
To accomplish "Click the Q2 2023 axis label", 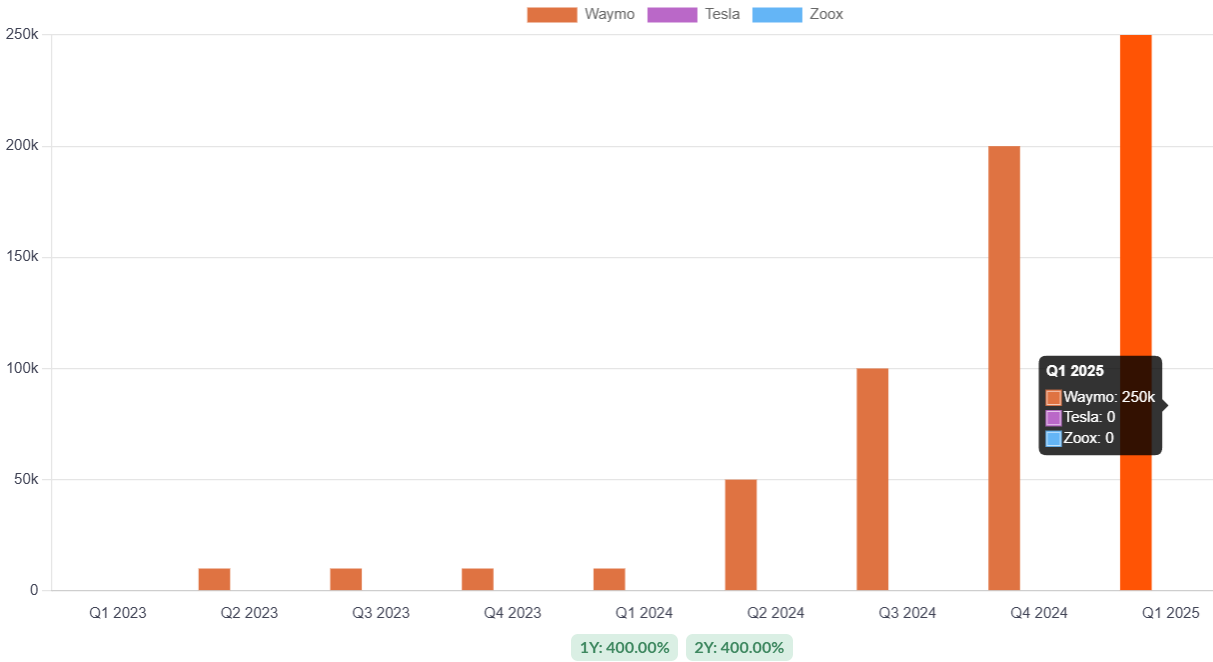I will 249,613.
